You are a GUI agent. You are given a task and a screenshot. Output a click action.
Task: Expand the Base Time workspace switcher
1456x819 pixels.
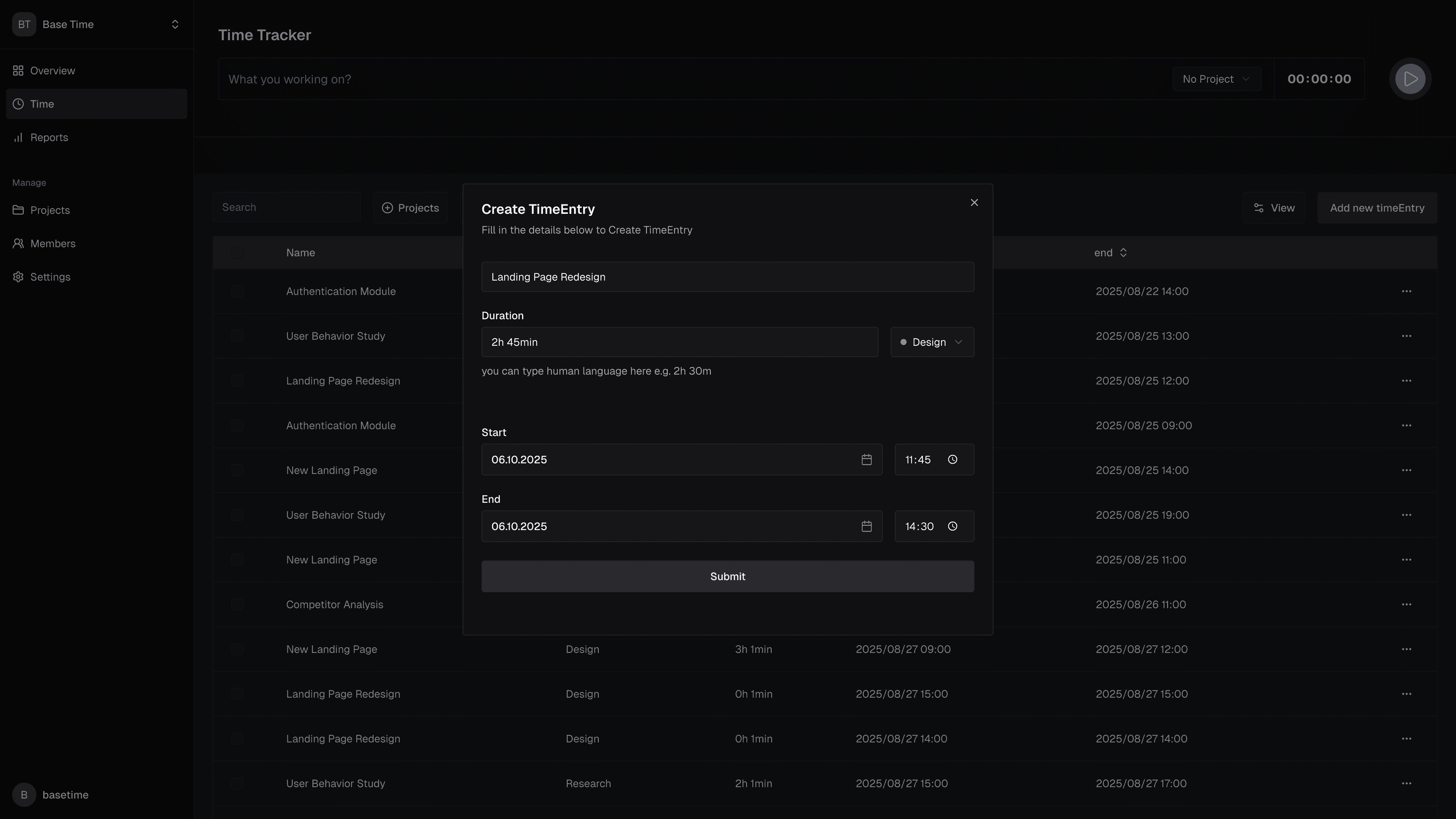[x=175, y=24]
